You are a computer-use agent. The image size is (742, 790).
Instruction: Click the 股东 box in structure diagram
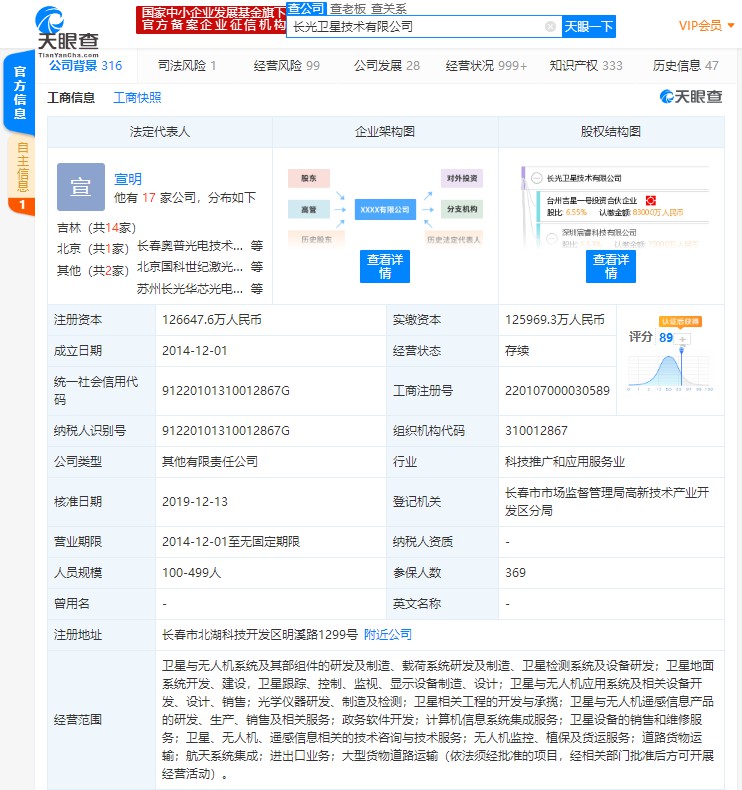309,178
